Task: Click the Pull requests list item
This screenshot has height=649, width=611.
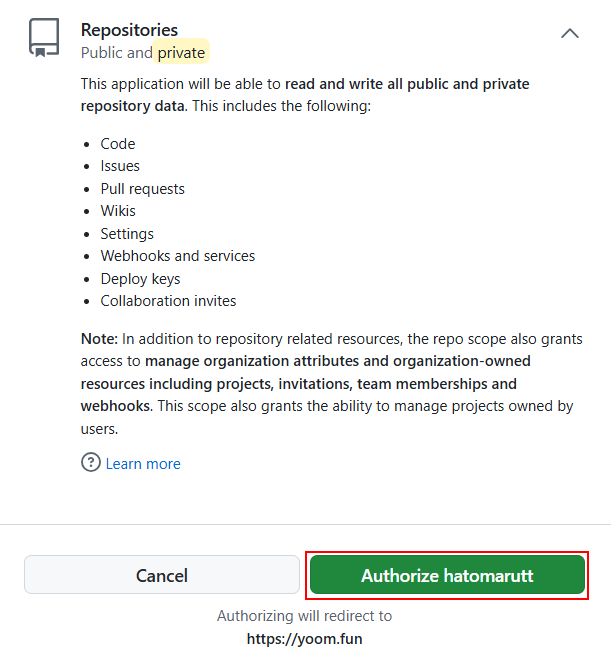Action: [142, 189]
